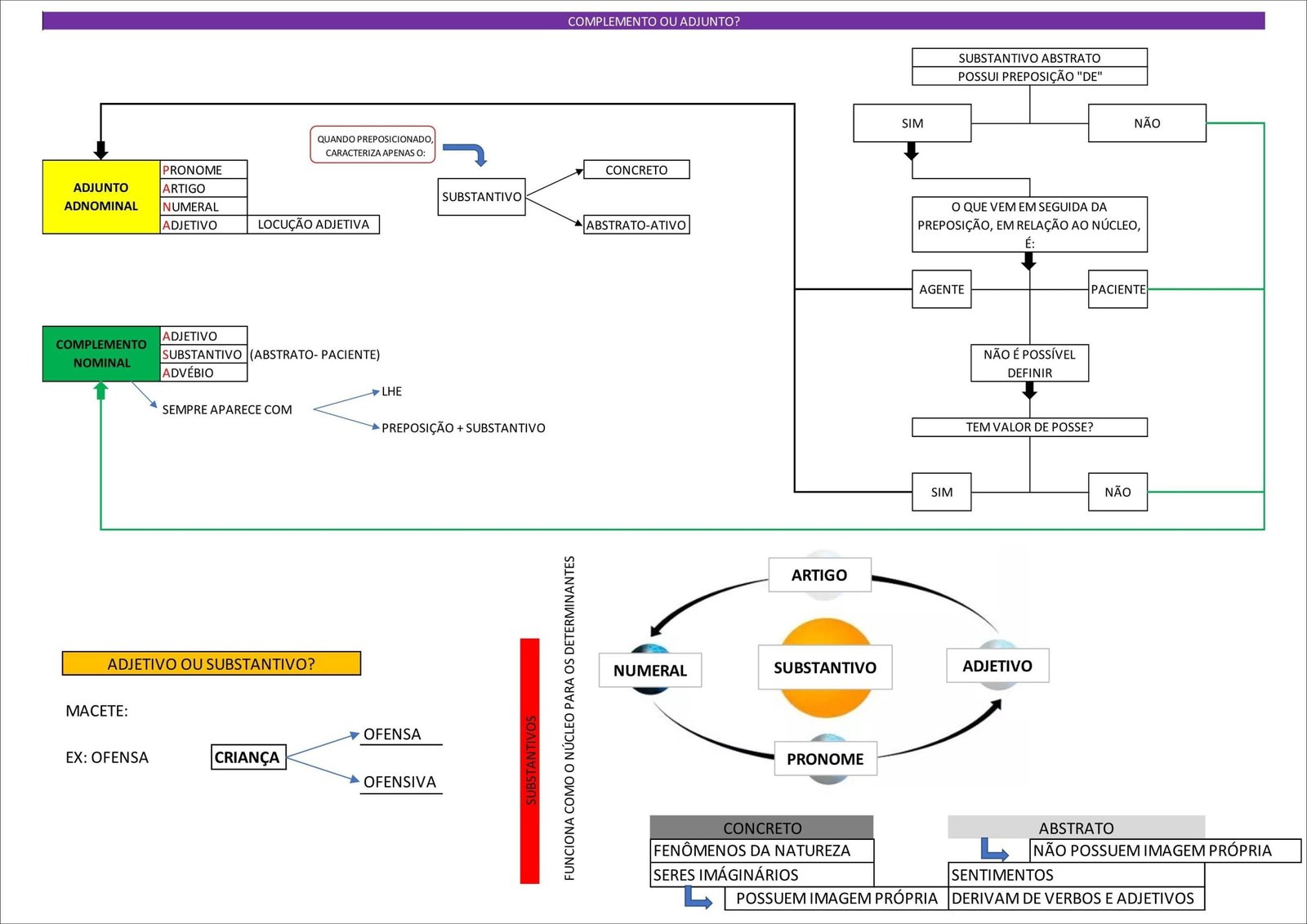Click the ABSTRATO-ATIVO box
This screenshot has height=924, width=1307.
click(636, 225)
